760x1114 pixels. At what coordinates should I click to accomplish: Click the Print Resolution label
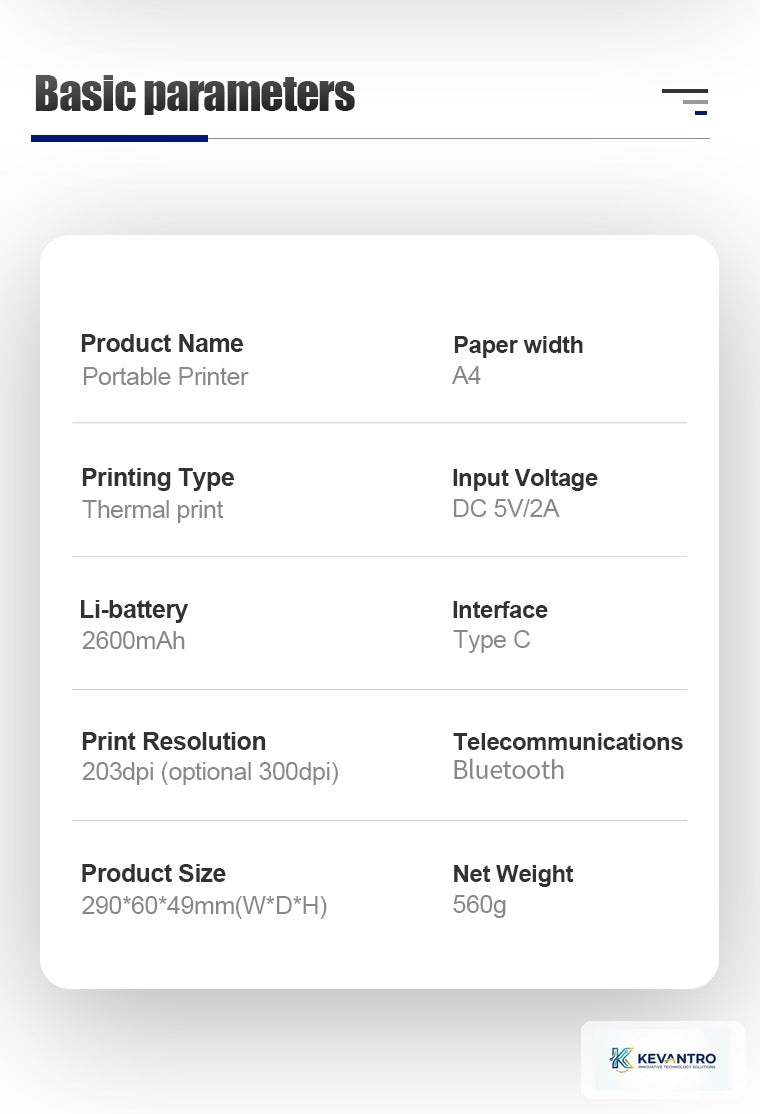(173, 742)
